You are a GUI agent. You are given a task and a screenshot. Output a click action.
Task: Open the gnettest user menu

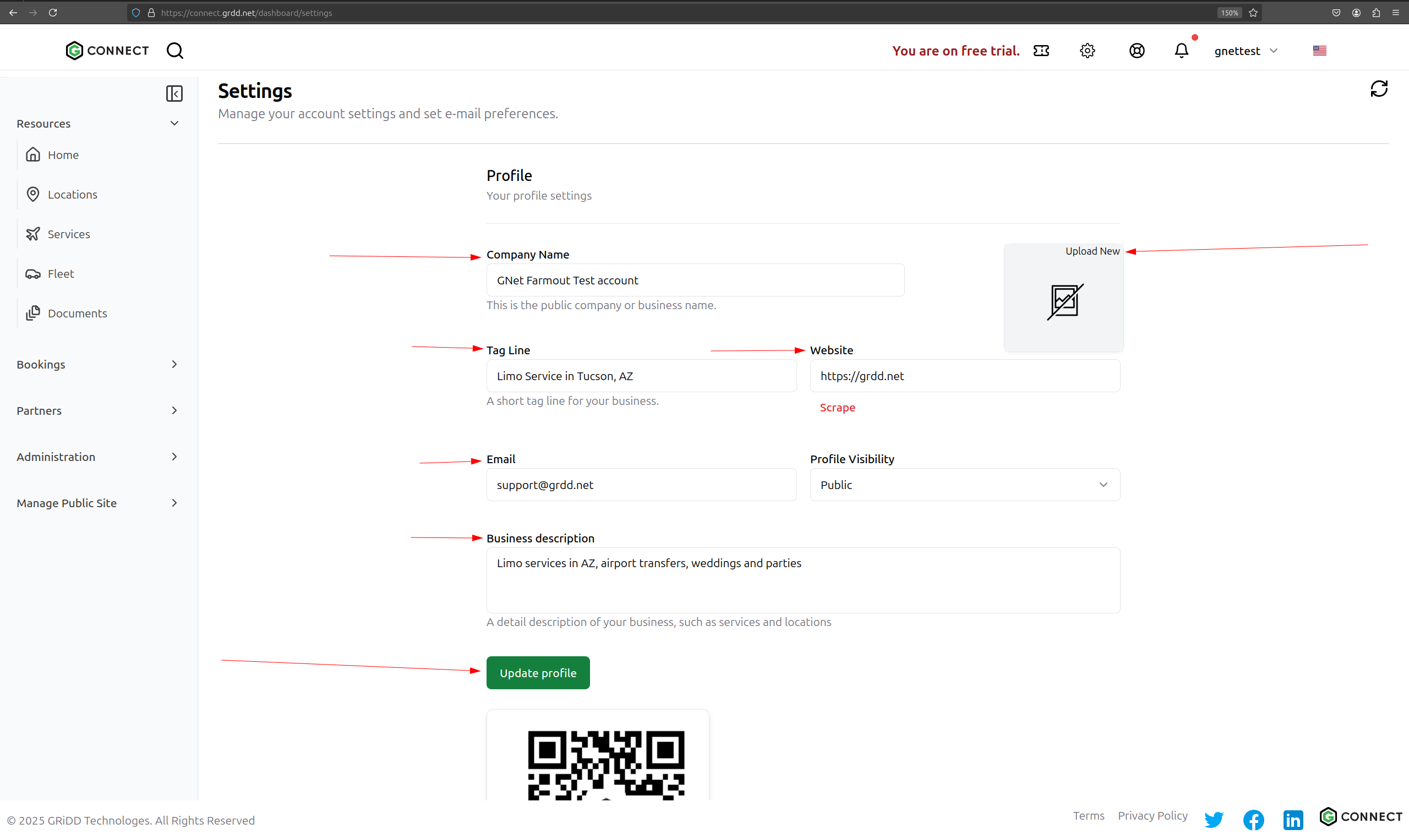point(1246,51)
